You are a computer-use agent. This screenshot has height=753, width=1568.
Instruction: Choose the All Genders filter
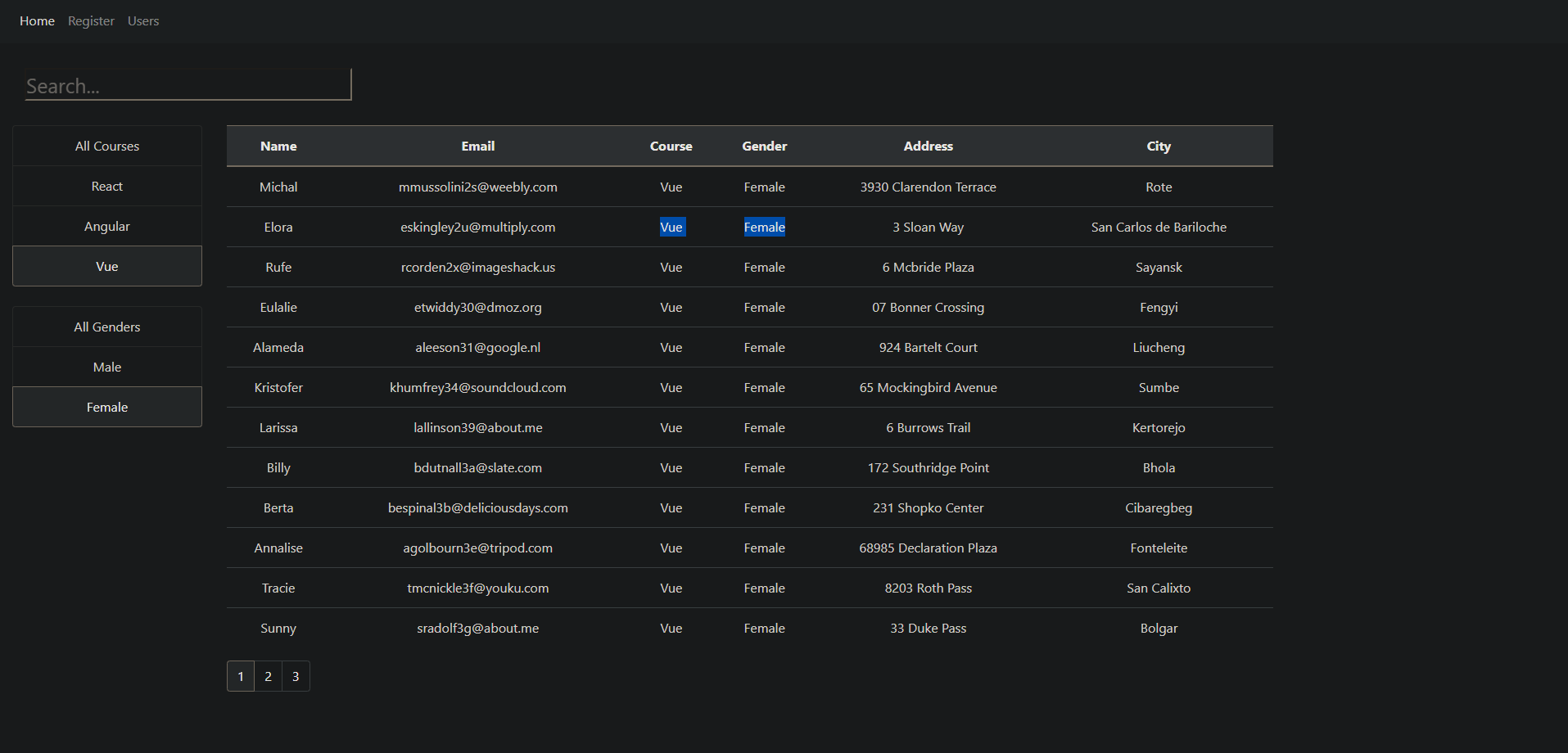[x=107, y=327]
